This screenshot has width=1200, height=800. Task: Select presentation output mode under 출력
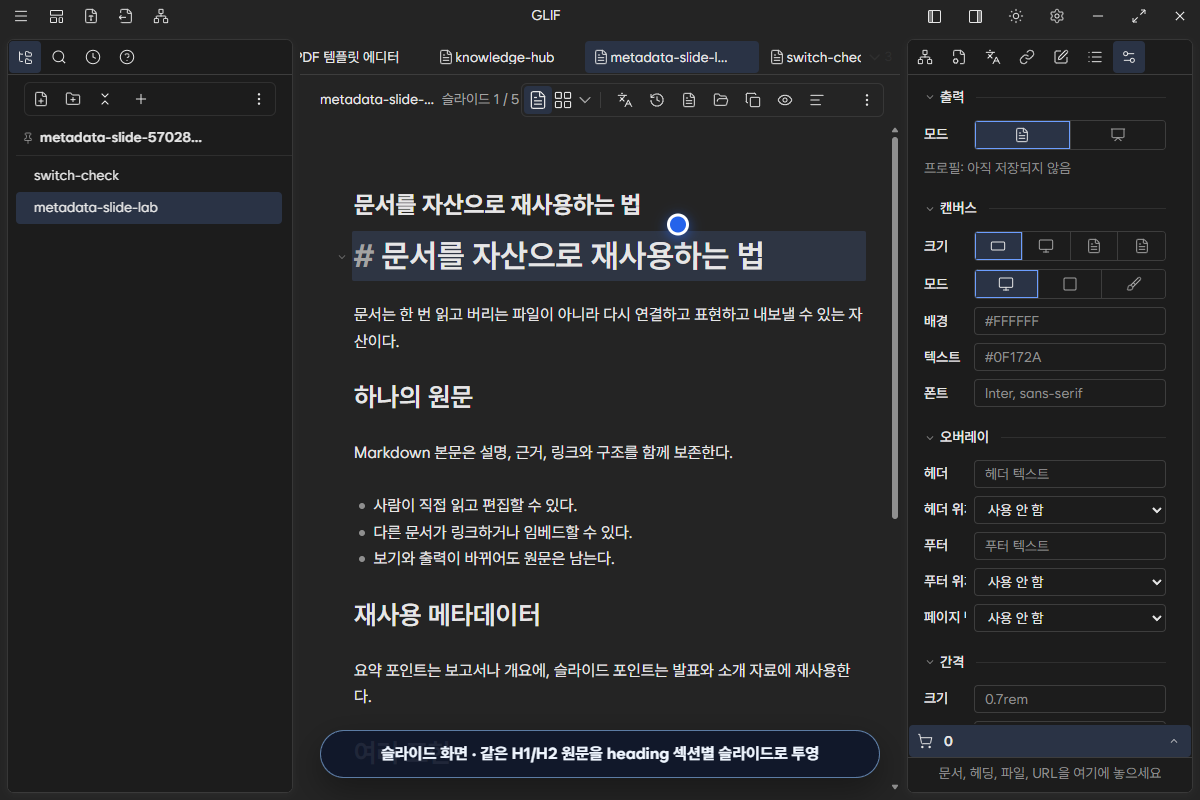tap(1118, 135)
